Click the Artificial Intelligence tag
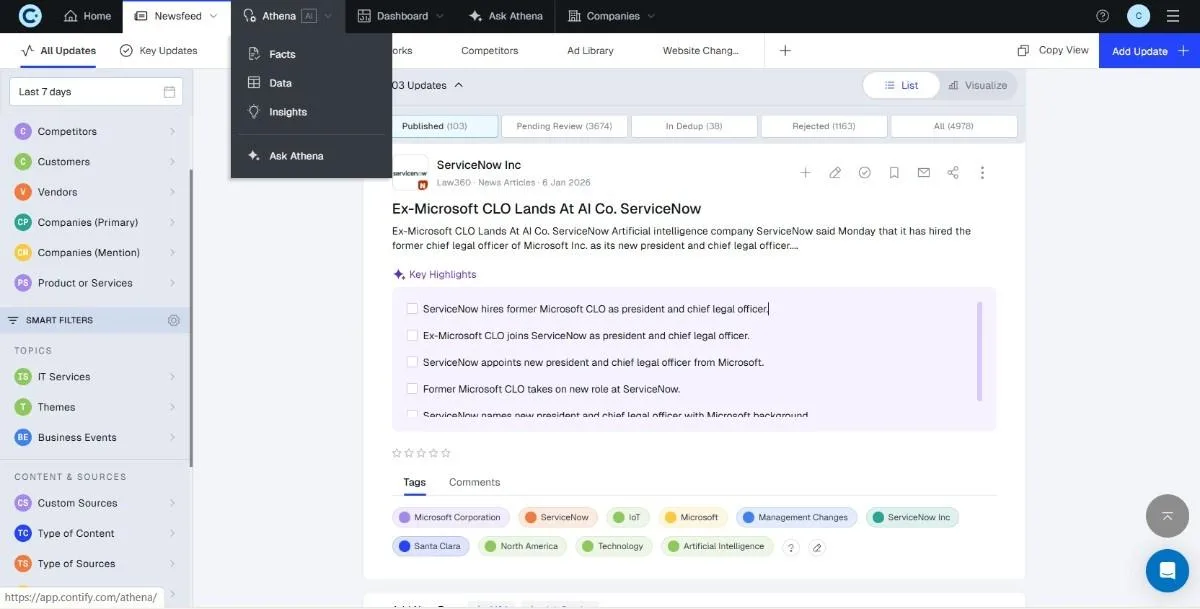This screenshot has width=1200, height=609. point(716,546)
